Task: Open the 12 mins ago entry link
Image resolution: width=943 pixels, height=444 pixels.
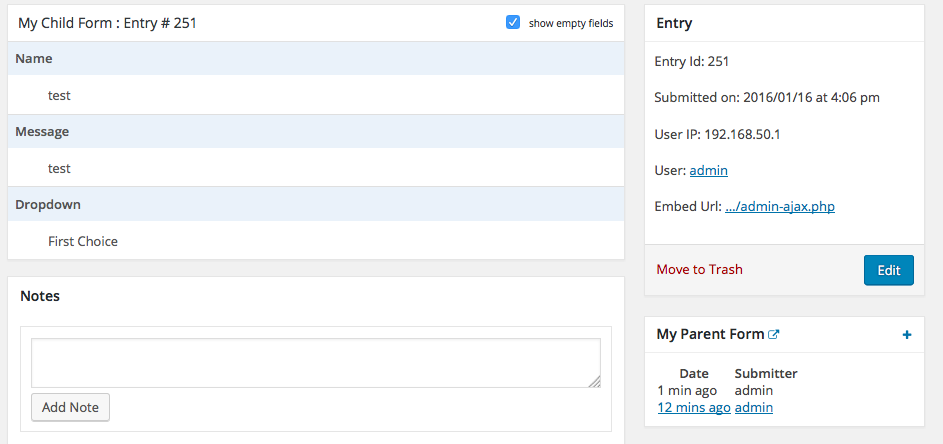Action: pos(694,408)
